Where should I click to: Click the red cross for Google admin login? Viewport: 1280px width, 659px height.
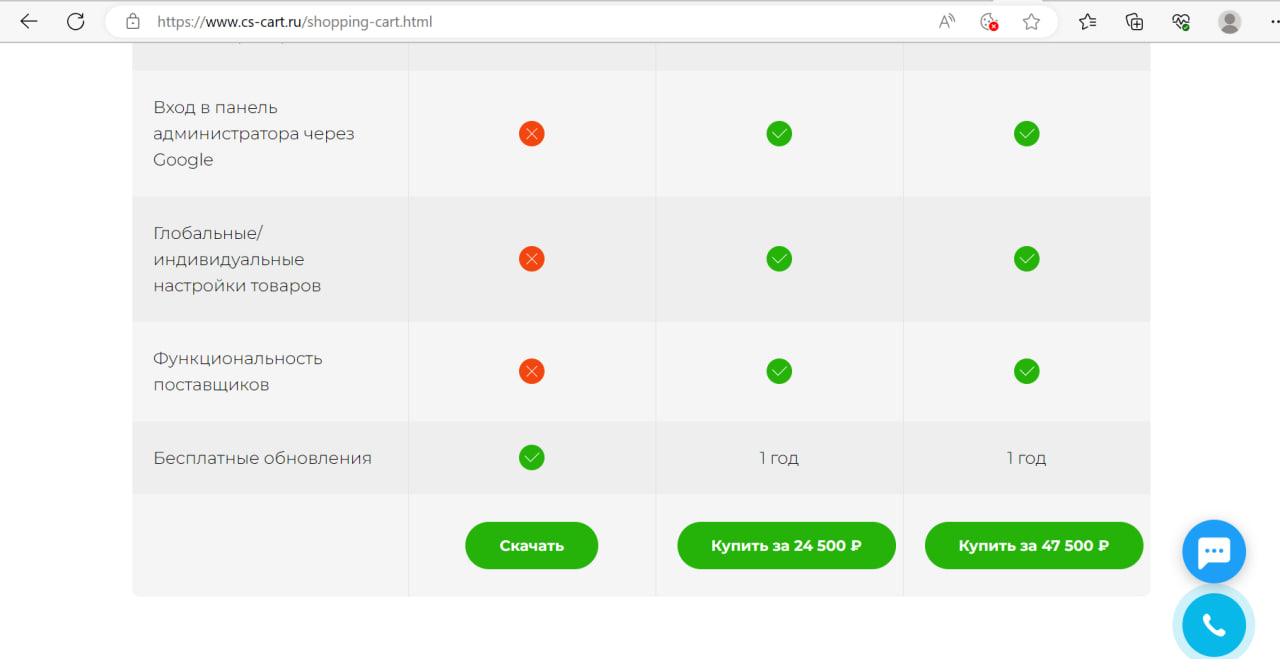click(x=531, y=133)
